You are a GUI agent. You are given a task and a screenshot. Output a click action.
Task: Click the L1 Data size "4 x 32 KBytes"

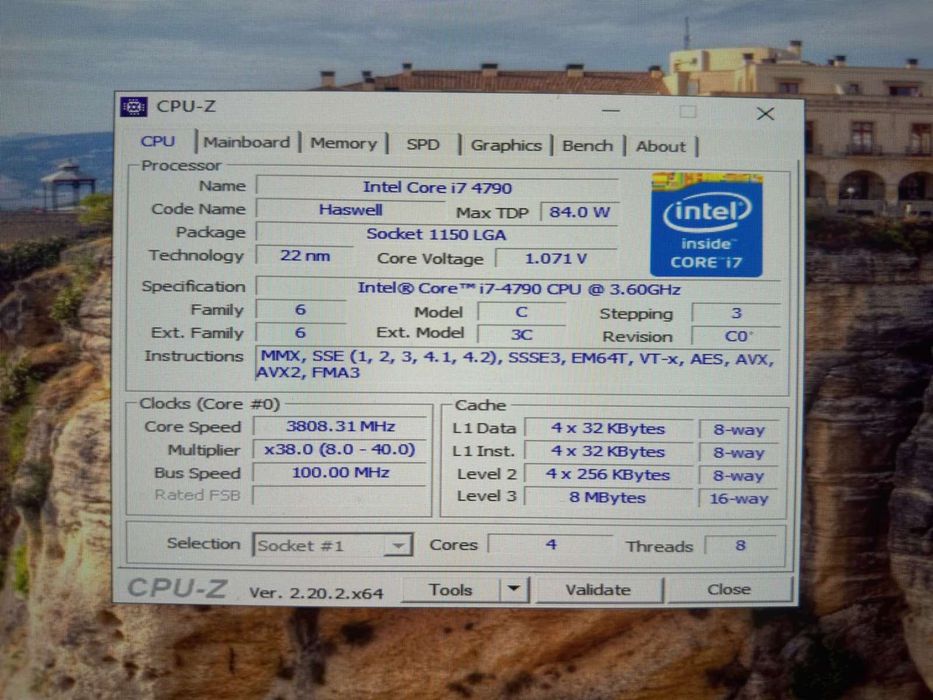tap(608, 429)
